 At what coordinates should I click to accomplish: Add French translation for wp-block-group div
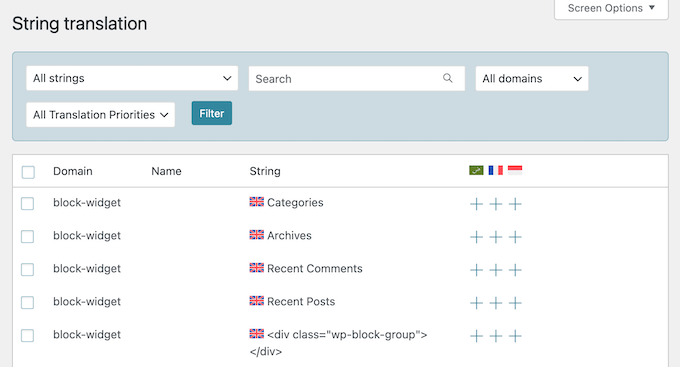click(x=496, y=336)
